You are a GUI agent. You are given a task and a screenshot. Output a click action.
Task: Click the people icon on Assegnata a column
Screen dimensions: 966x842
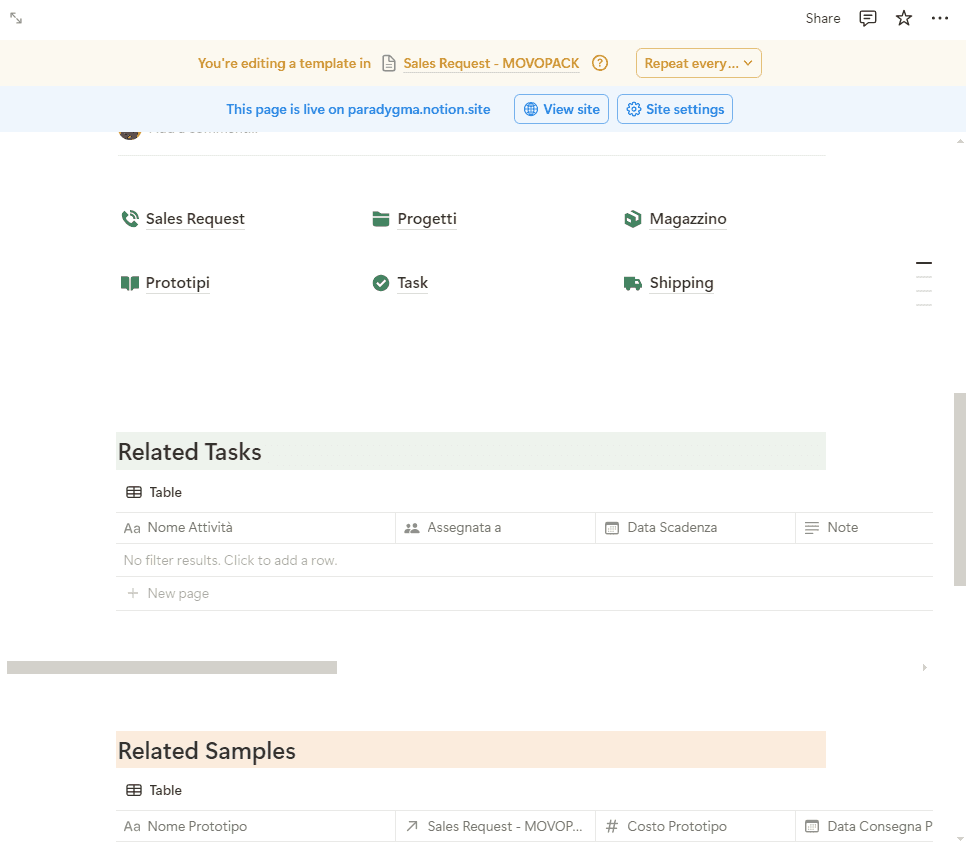pos(411,527)
